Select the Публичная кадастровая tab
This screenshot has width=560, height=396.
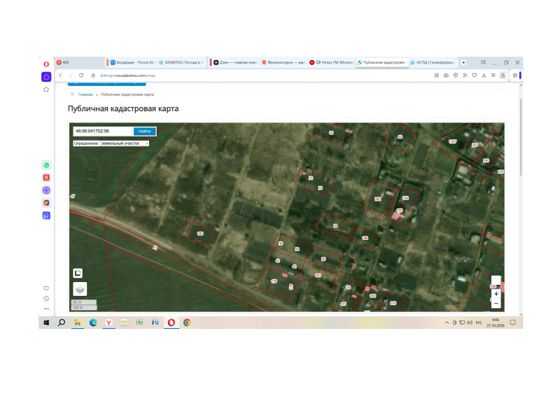[x=381, y=62]
